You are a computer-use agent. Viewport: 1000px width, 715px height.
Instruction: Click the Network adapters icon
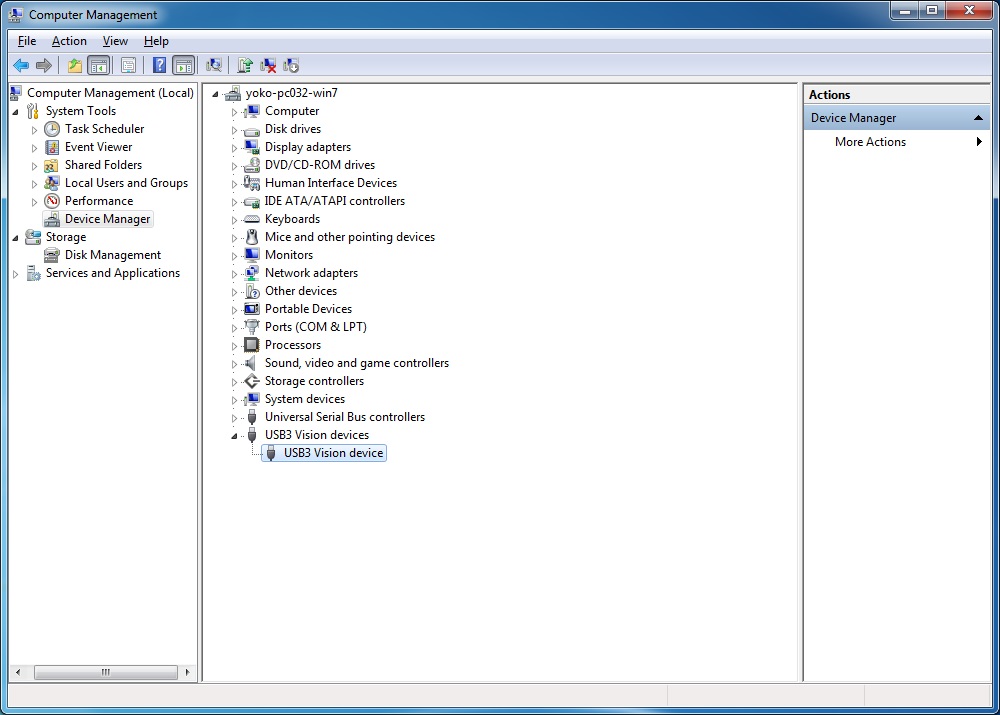point(253,273)
